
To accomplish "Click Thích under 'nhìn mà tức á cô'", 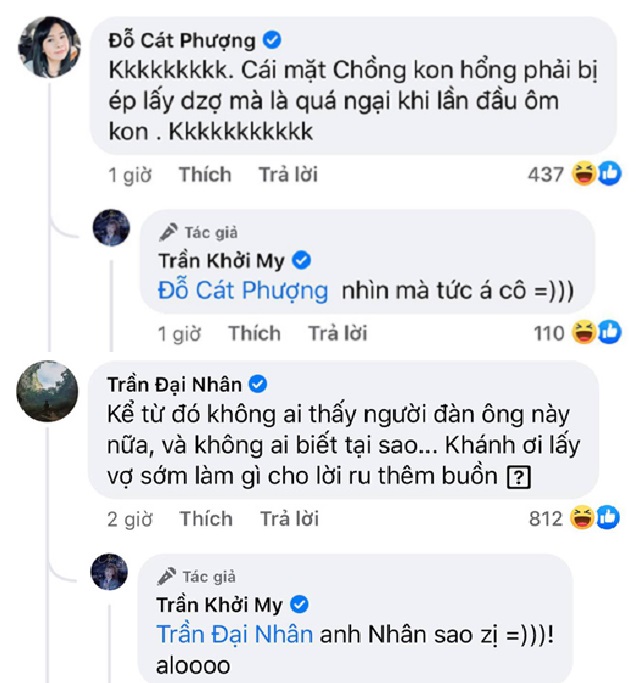I will [254, 333].
